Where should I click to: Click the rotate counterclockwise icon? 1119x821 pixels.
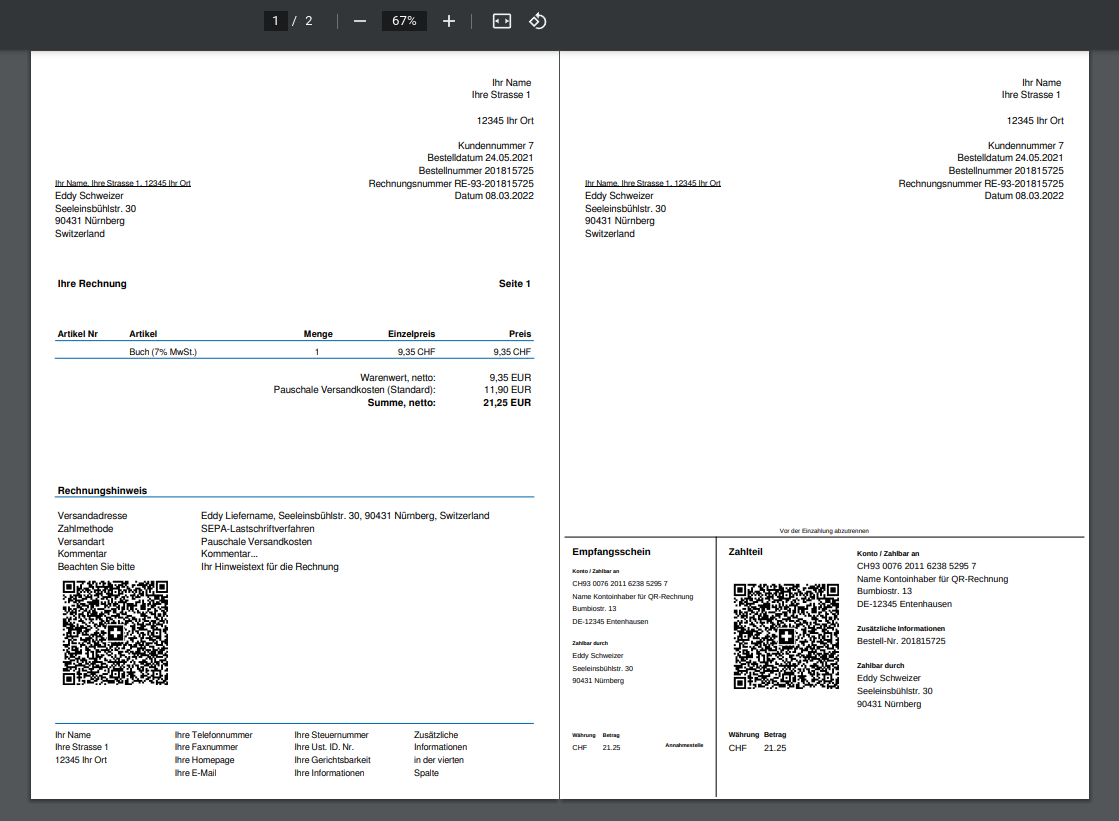coord(537,21)
